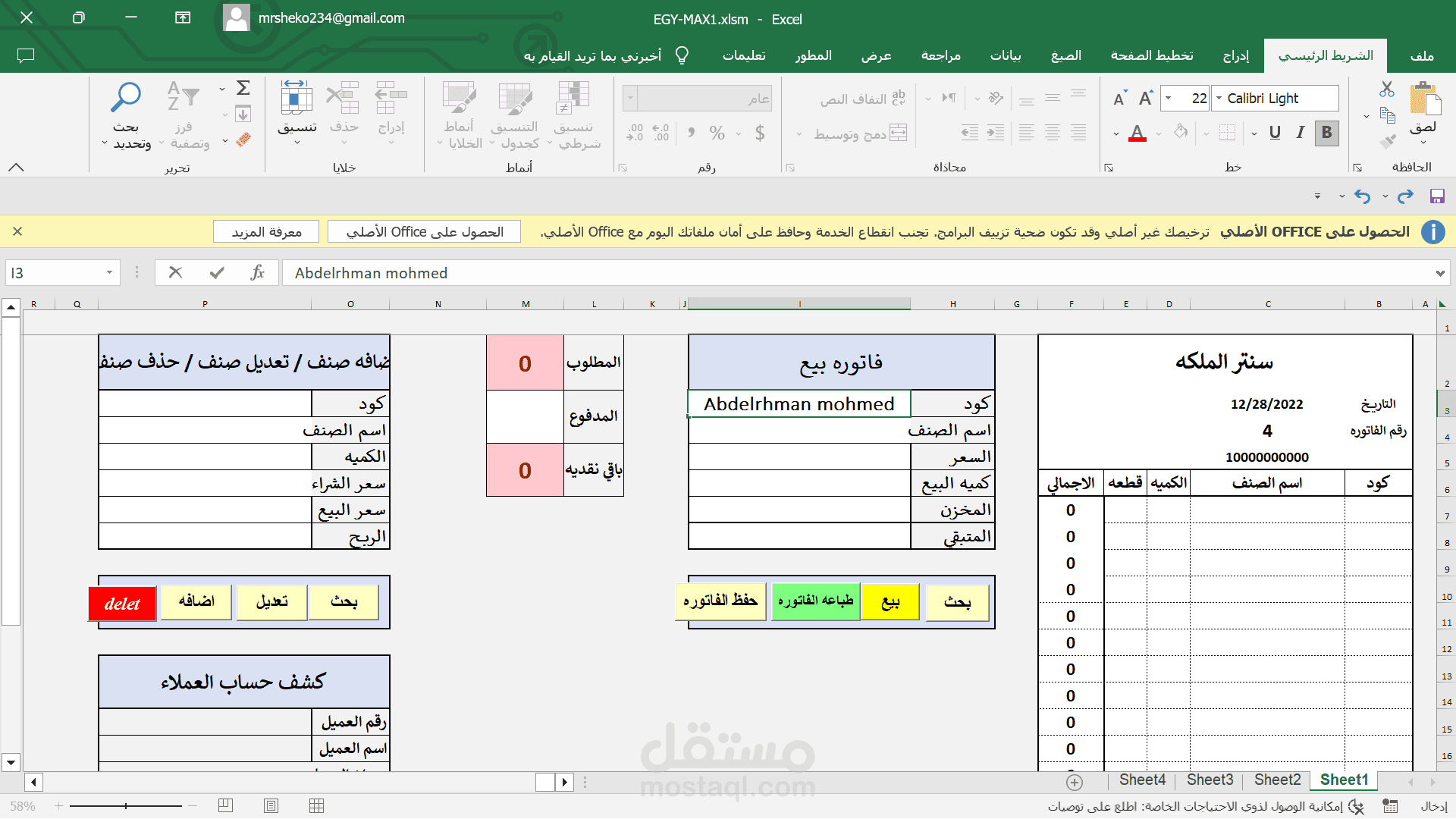Viewport: 1456px width, 819px height.
Task: Apply percent style format
Action: (x=717, y=133)
